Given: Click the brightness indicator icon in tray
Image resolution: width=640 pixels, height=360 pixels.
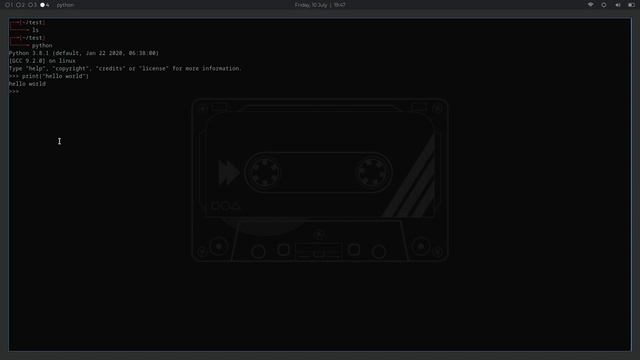Looking at the screenshot, I should [x=604, y=5].
